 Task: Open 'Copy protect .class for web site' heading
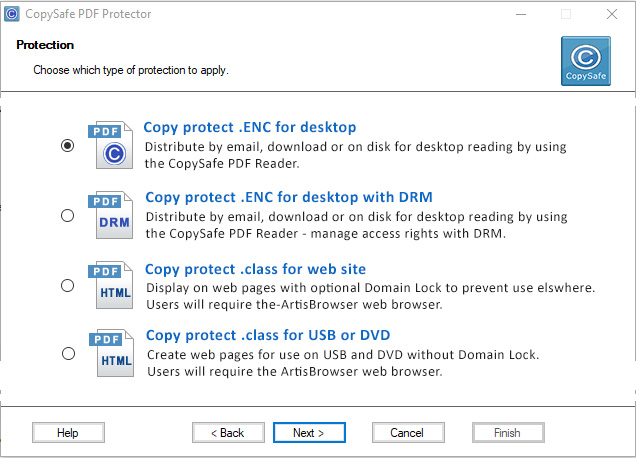coord(256,269)
